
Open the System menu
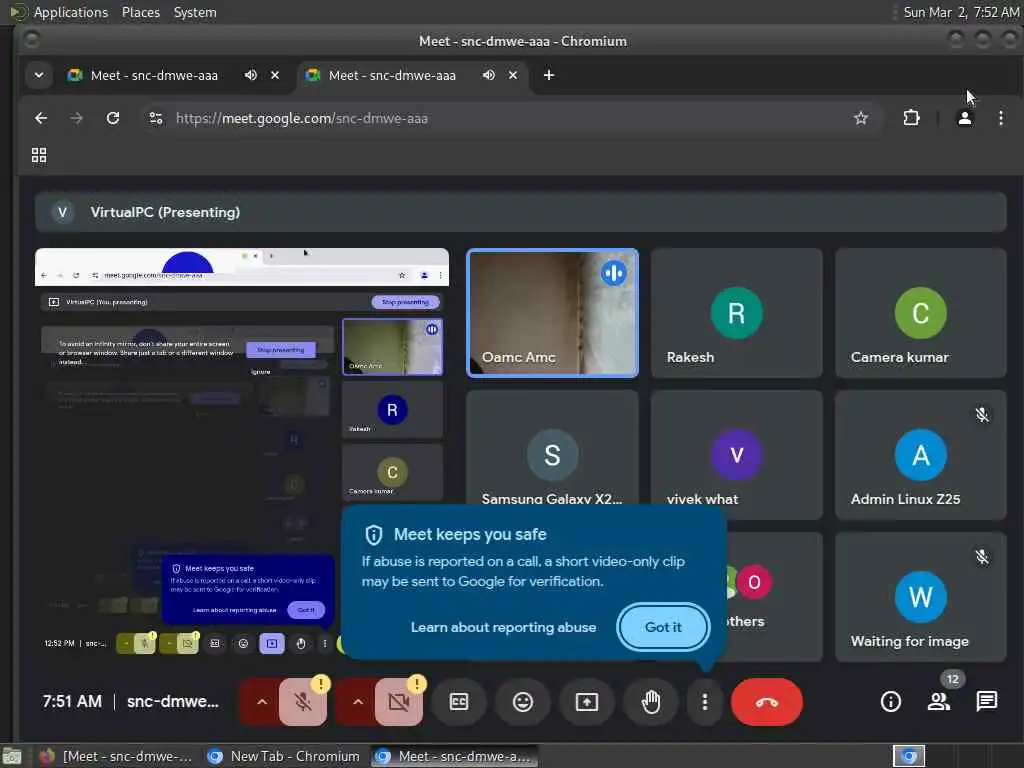click(195, 12)
